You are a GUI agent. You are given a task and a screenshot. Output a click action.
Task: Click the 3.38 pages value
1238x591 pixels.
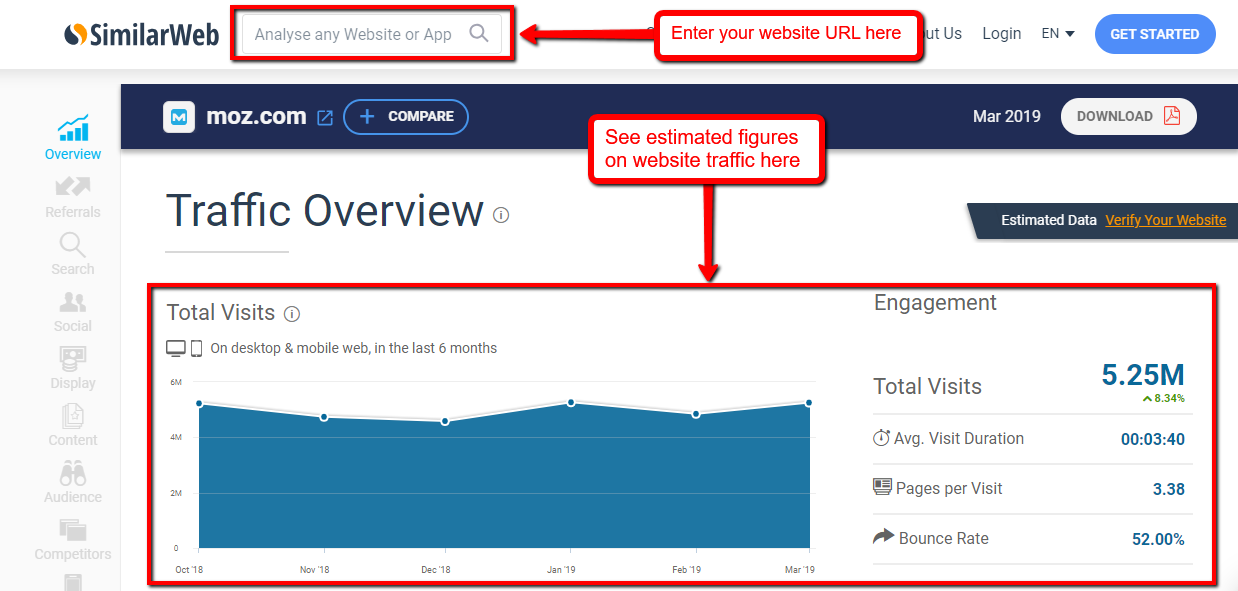click(1169, 489)
